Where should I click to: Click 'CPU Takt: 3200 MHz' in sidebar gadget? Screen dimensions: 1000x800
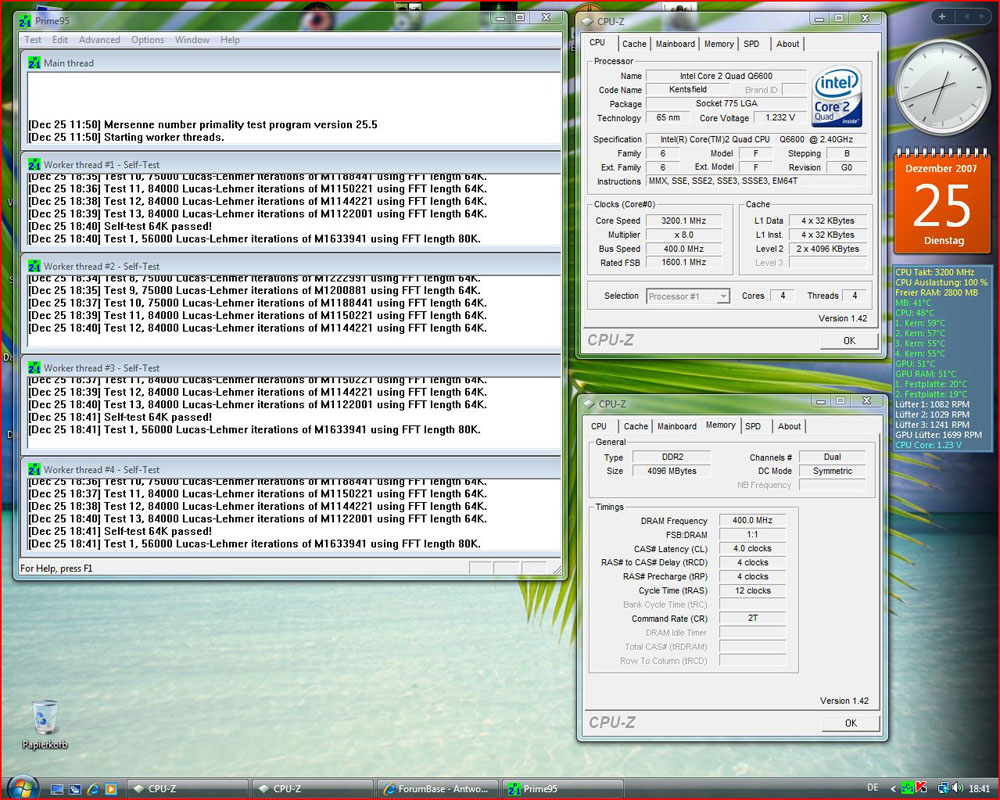point(934,272)
